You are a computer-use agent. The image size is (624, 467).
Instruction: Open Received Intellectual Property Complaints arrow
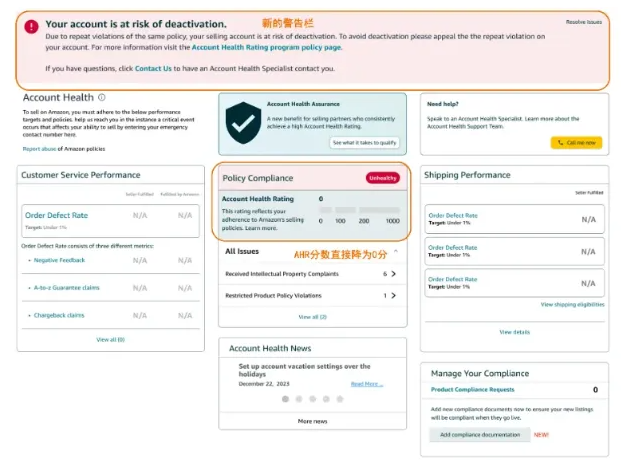click(393, 273)
